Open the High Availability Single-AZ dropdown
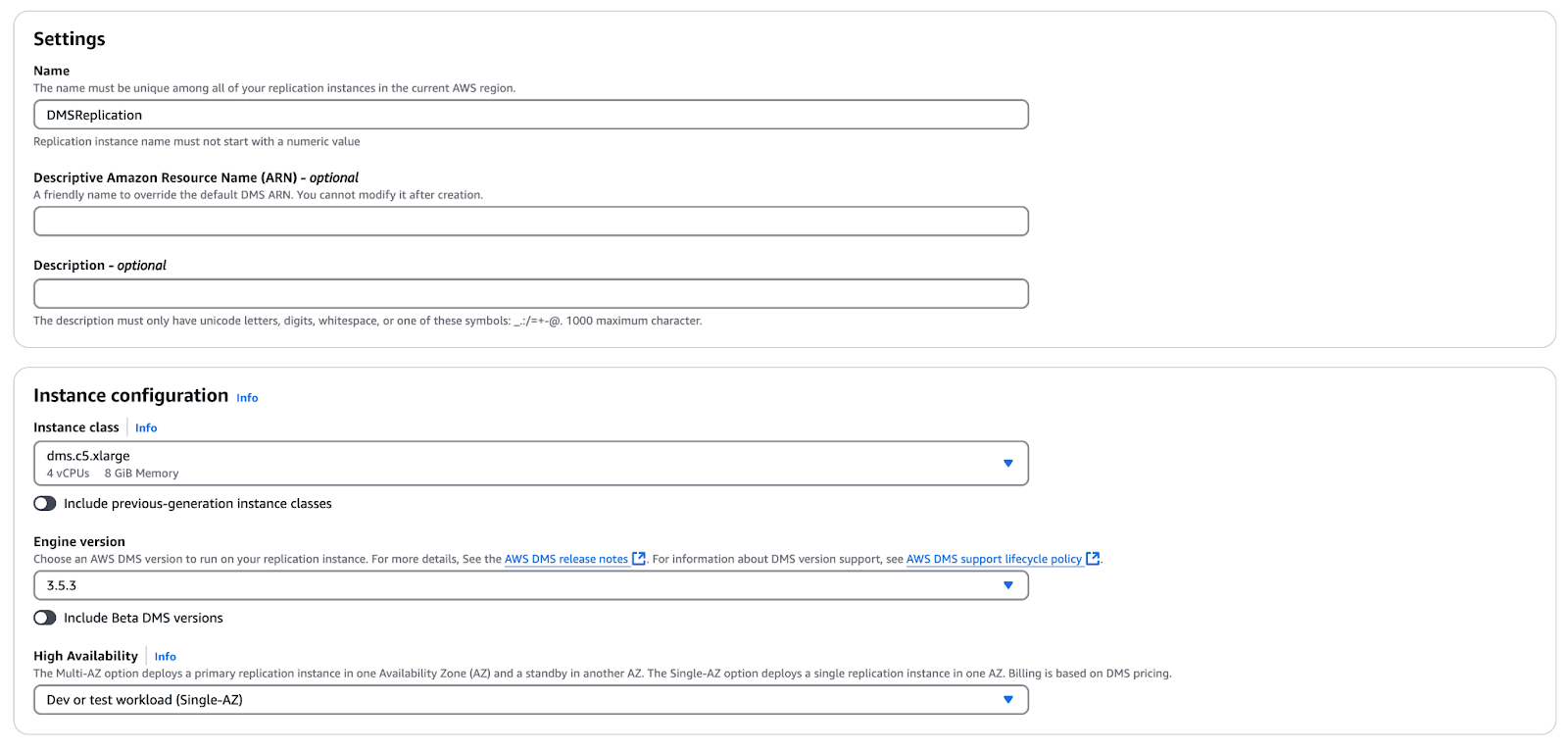Image resolution: width=1568 pixels, height=750 pixels. pyautogui.click(x=531, y=700)
